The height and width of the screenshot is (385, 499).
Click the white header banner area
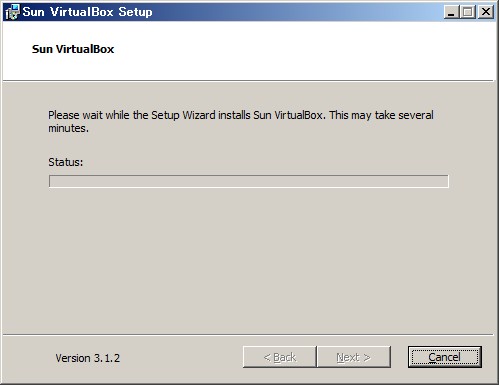click(x=248, y=51)
